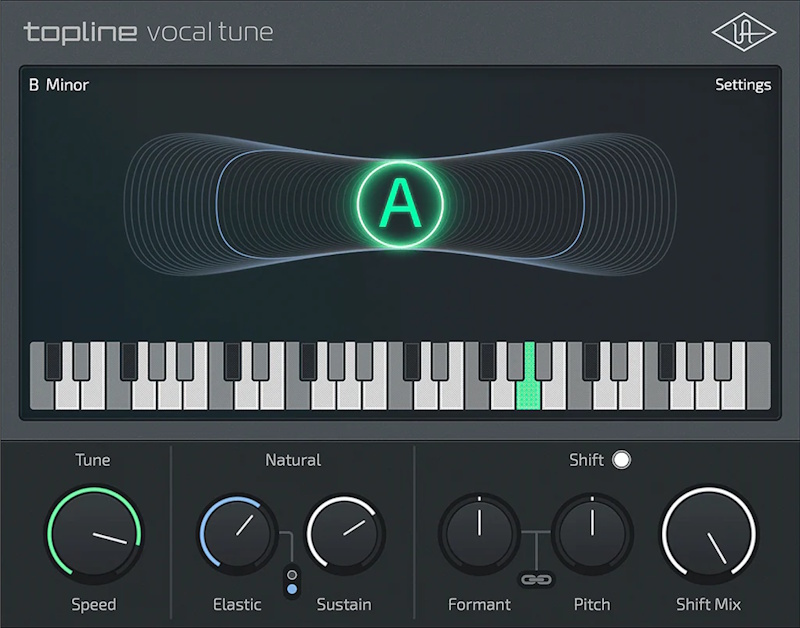Click the Universal Audio diamond logo
Screen dimensions: 800x628
point(743,32)
